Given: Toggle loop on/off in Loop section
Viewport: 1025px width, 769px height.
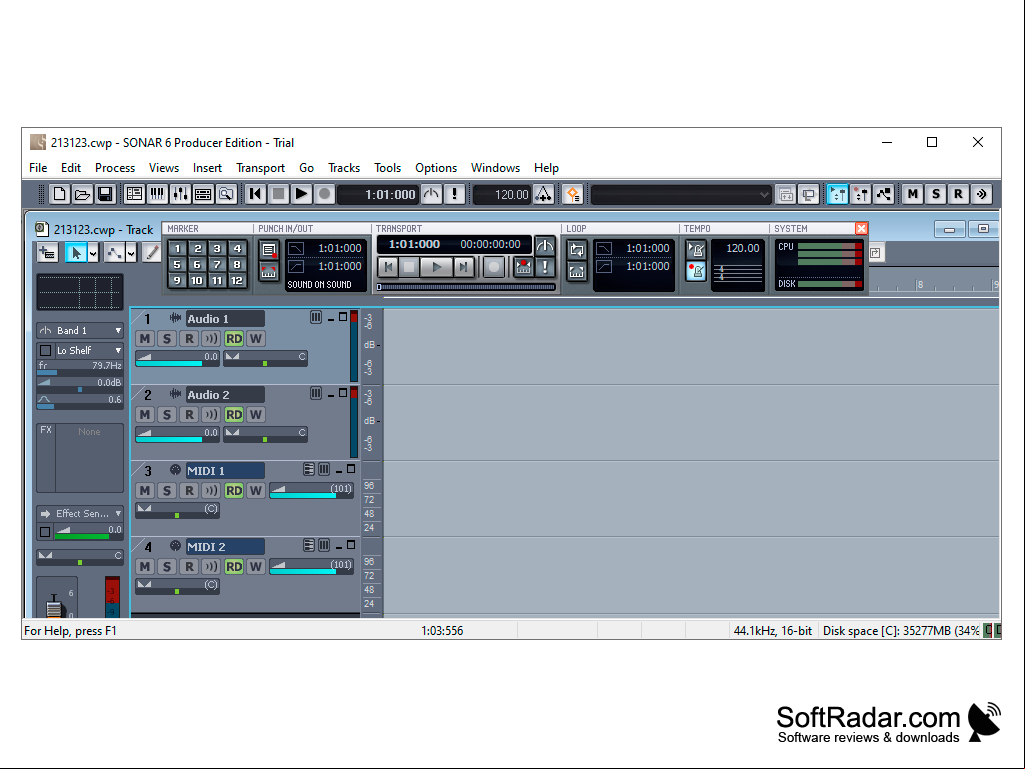Looking at the screenshot, I should [577, 250].
